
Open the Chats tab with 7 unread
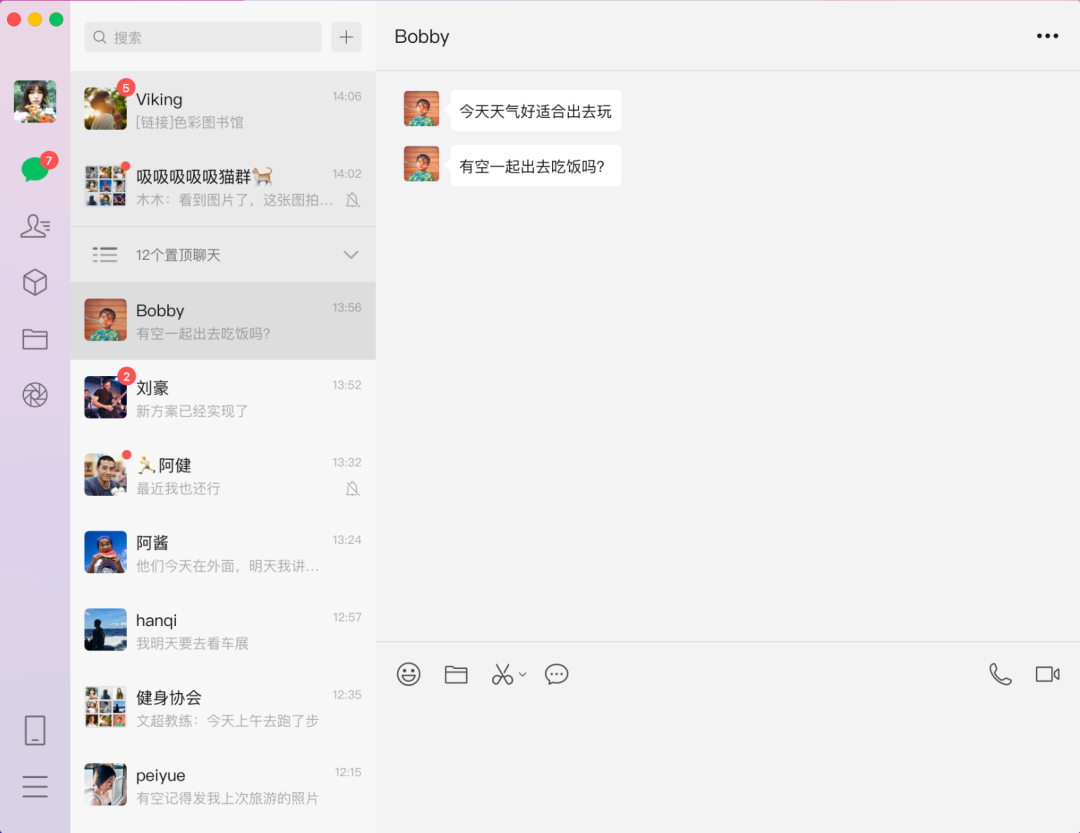pos(35,168)
